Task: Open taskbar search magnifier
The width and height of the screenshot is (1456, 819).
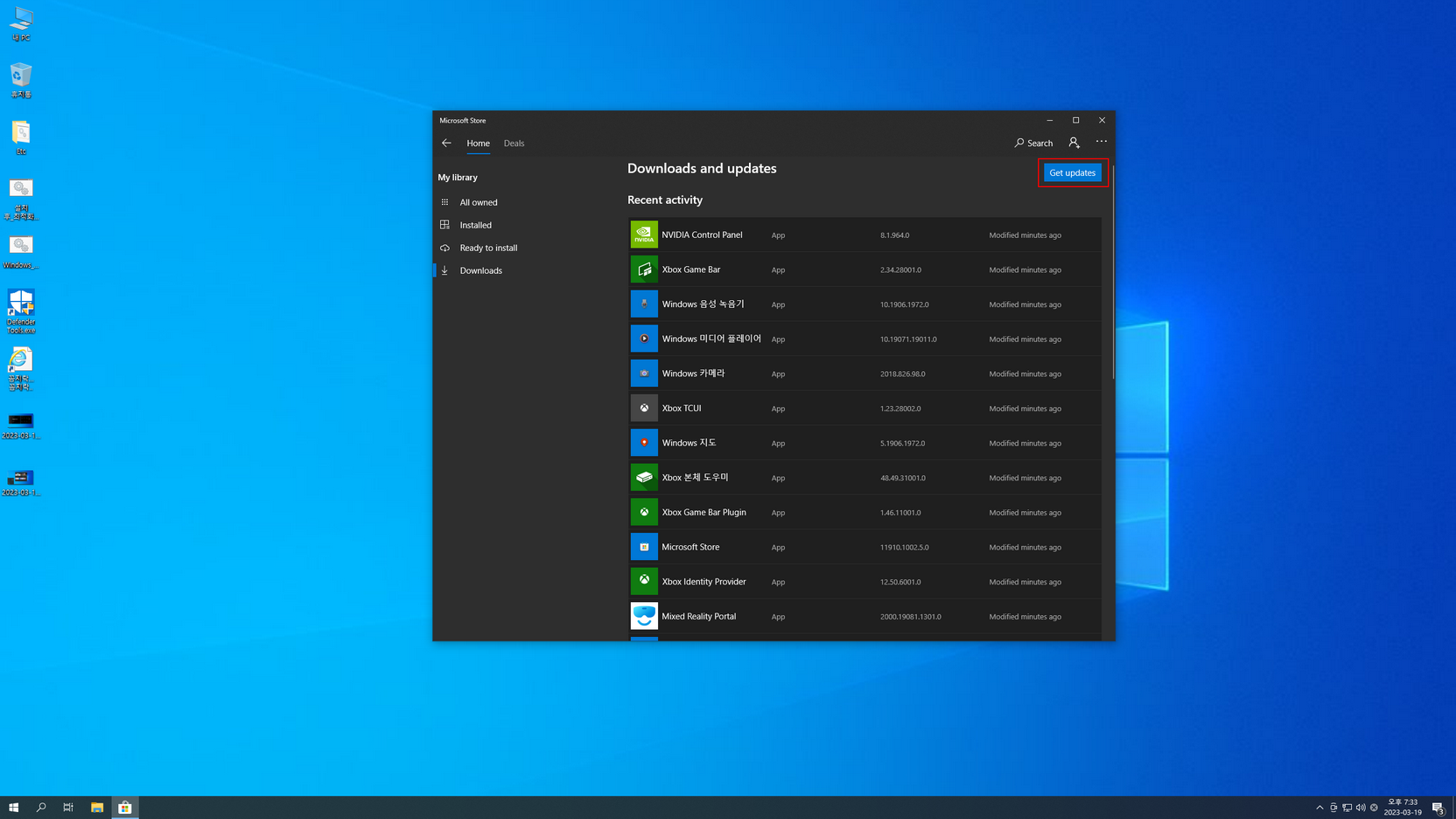Action: 41,808
